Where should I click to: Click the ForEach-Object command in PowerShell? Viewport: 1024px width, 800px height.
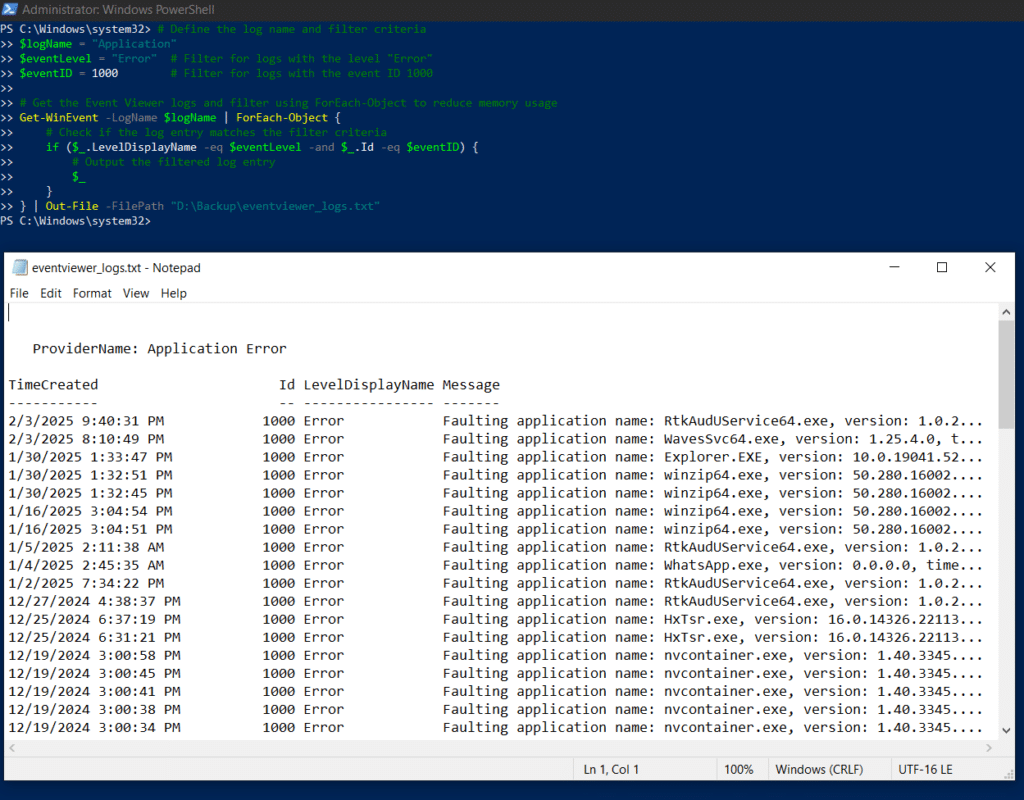tap(281, 118)
